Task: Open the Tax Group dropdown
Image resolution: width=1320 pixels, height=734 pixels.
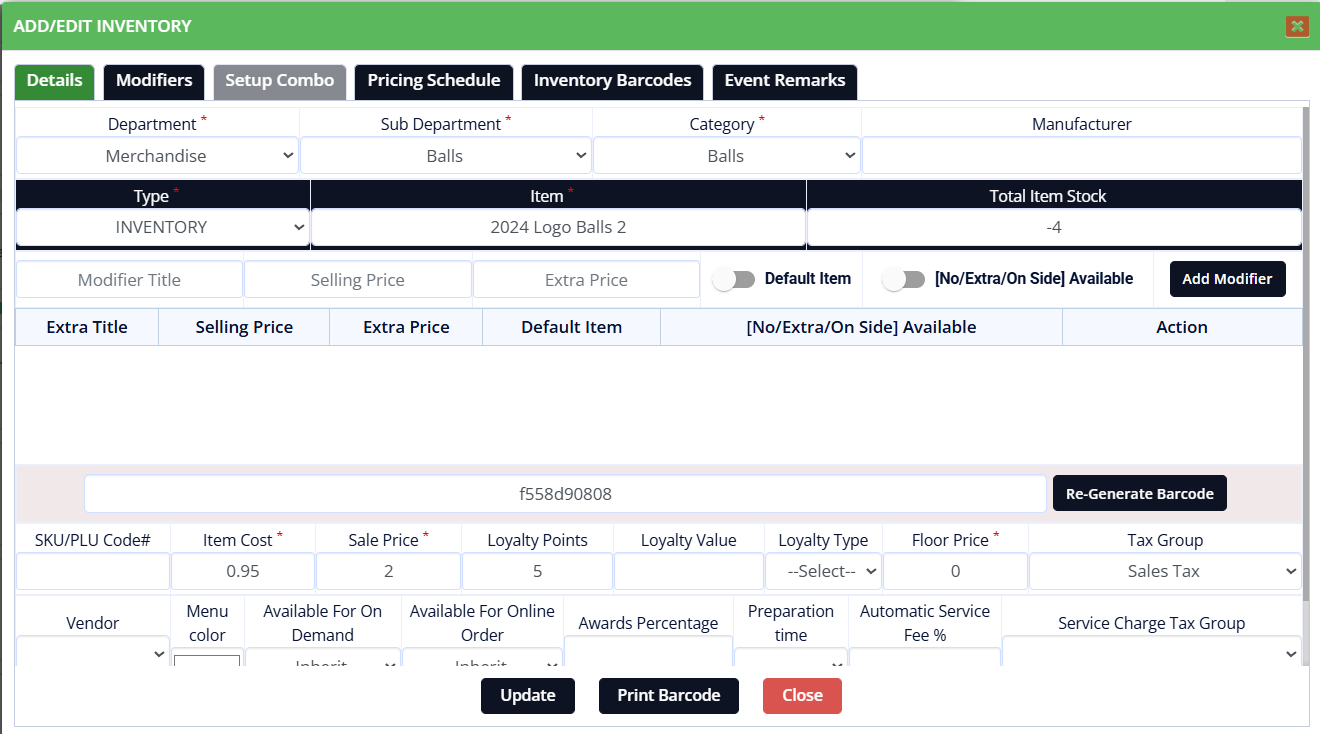Action: (1164, 571)
